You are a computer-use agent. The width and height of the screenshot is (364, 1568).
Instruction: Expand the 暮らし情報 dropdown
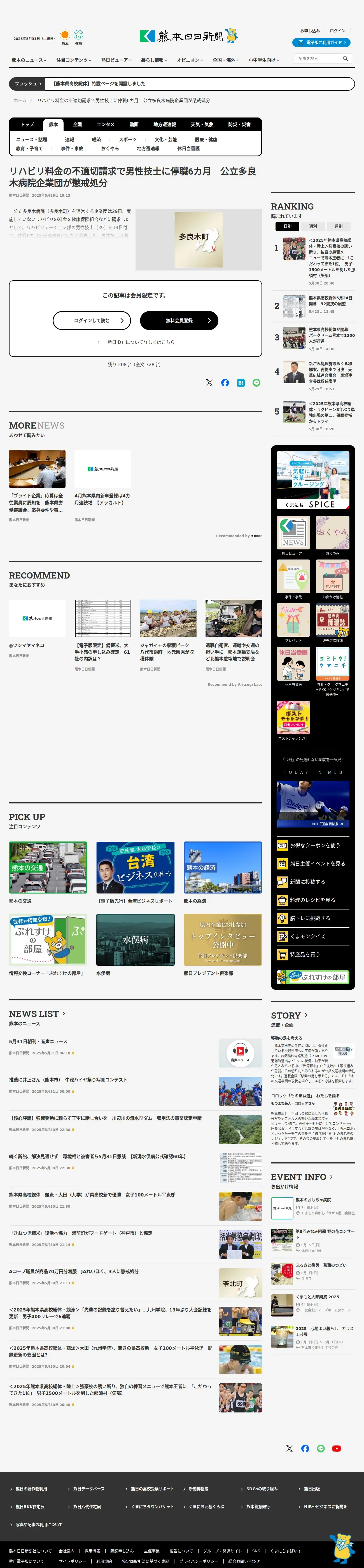click(x=154, y=60)
